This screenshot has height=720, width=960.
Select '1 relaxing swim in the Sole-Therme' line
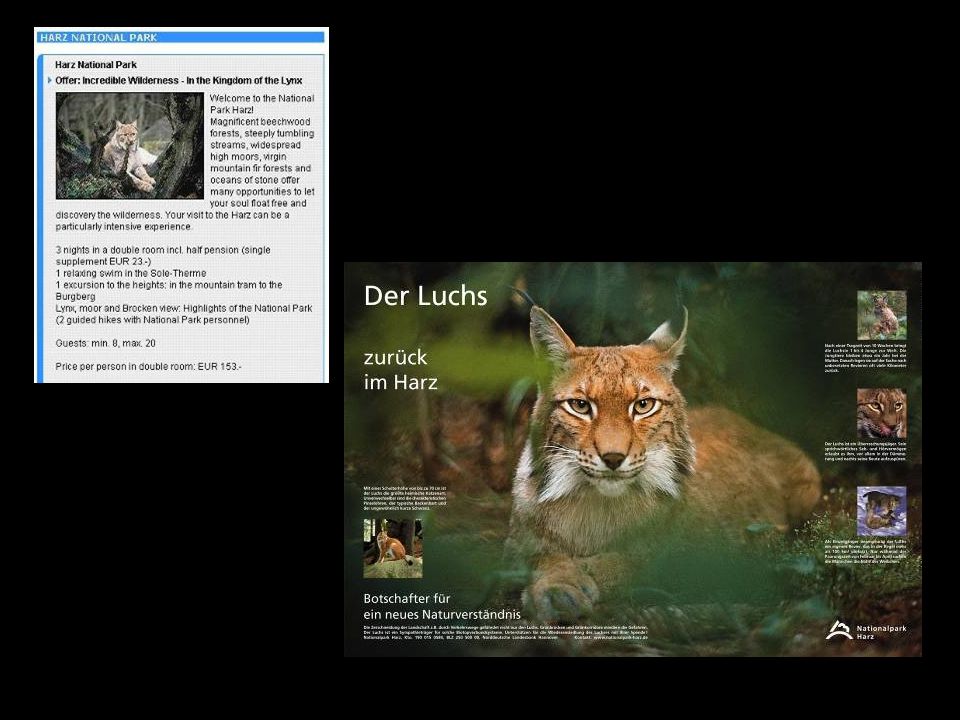(x=131, y=273)
